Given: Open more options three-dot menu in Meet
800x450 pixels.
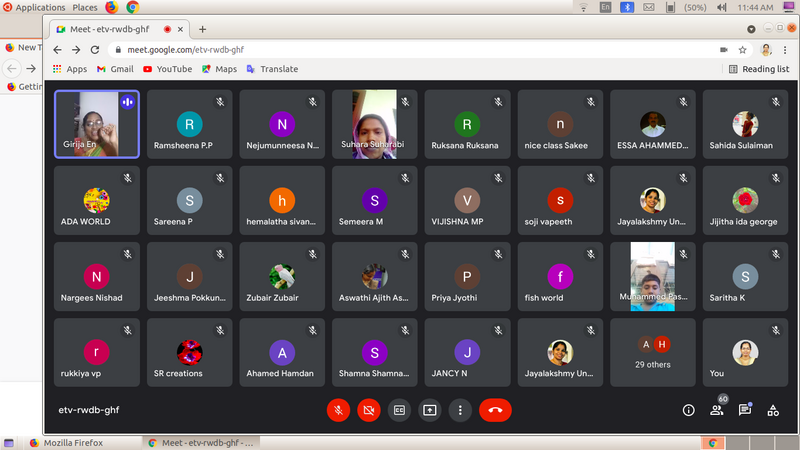Looking at the screenshot, I should 460,410.
